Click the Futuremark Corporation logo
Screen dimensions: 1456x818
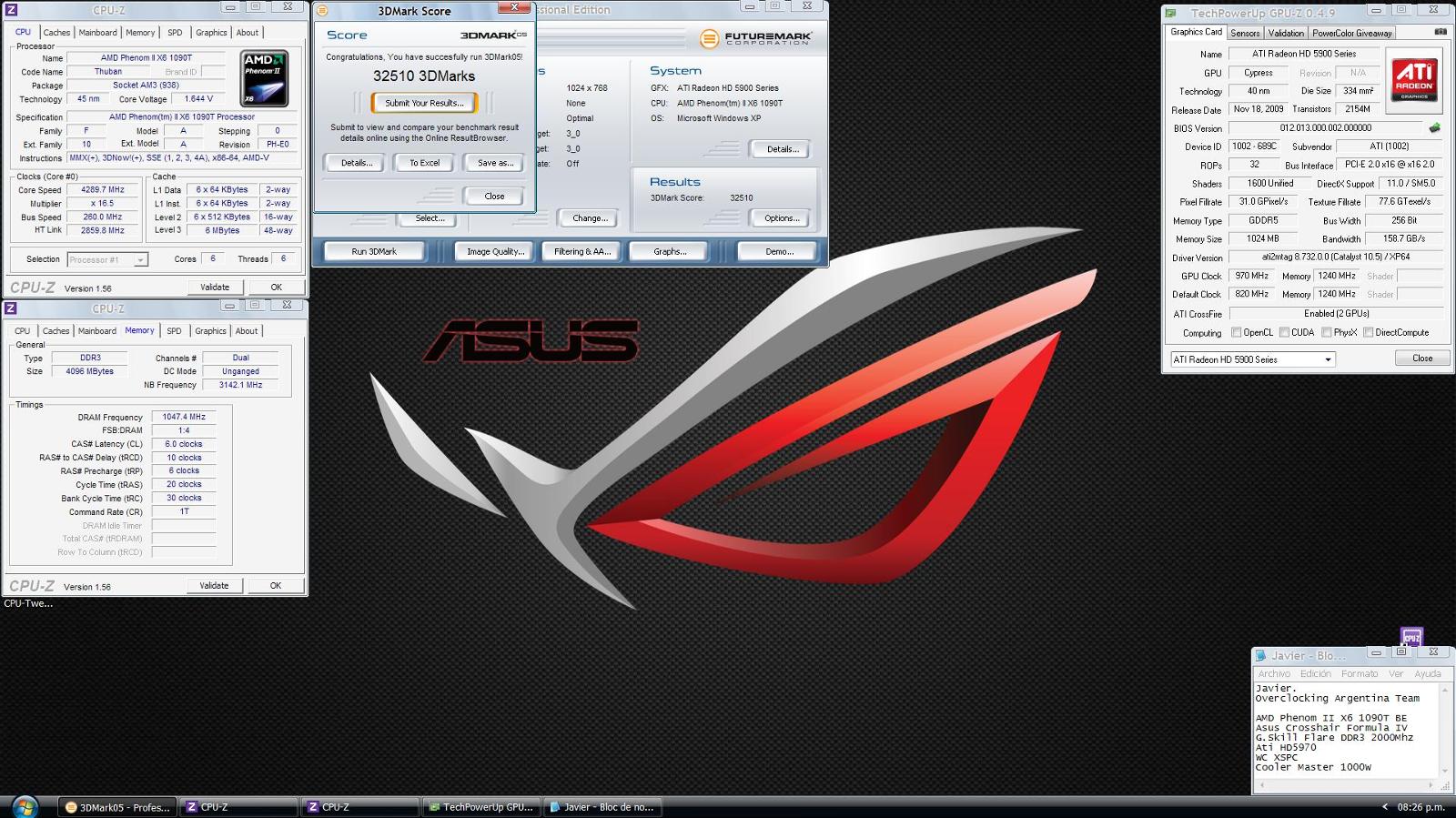coord(756,38)
